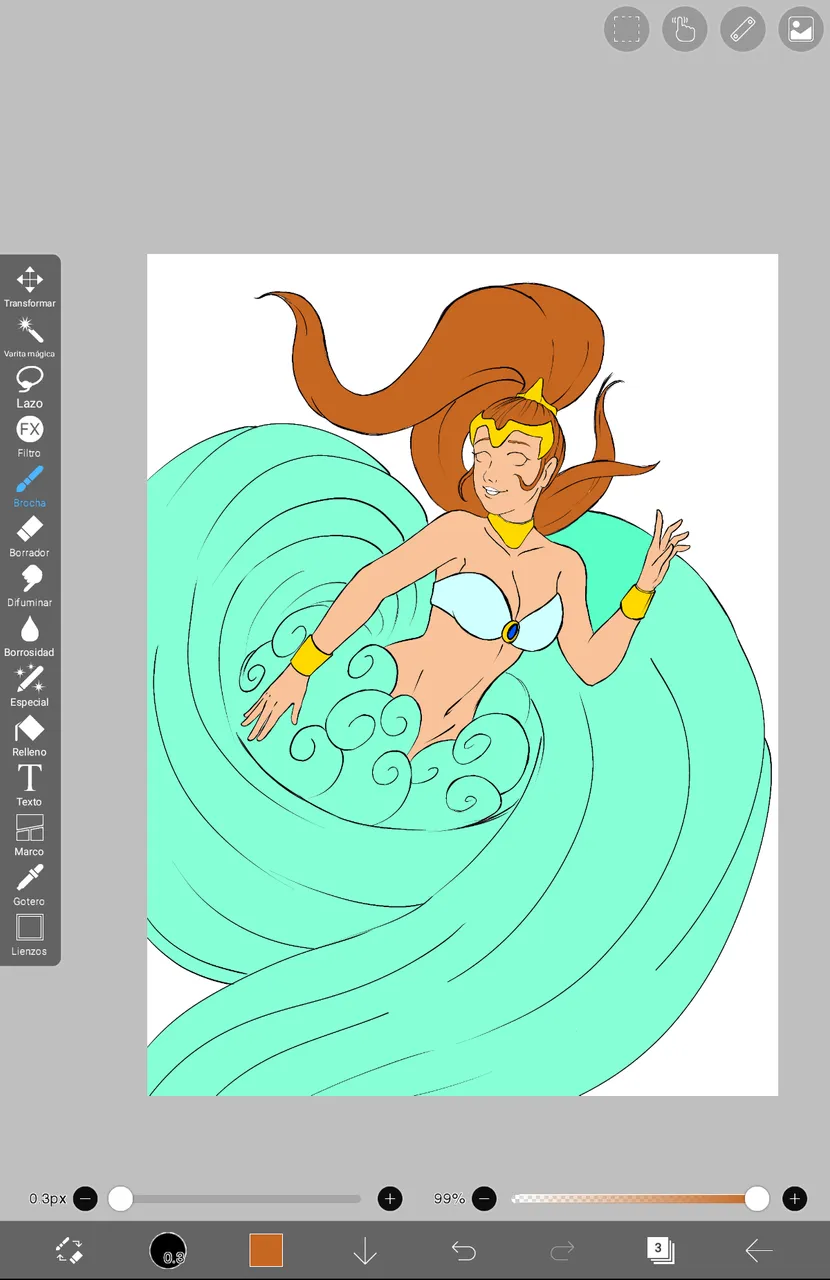
Task: Choose the Lazo lasso tool
Action: 29,387
